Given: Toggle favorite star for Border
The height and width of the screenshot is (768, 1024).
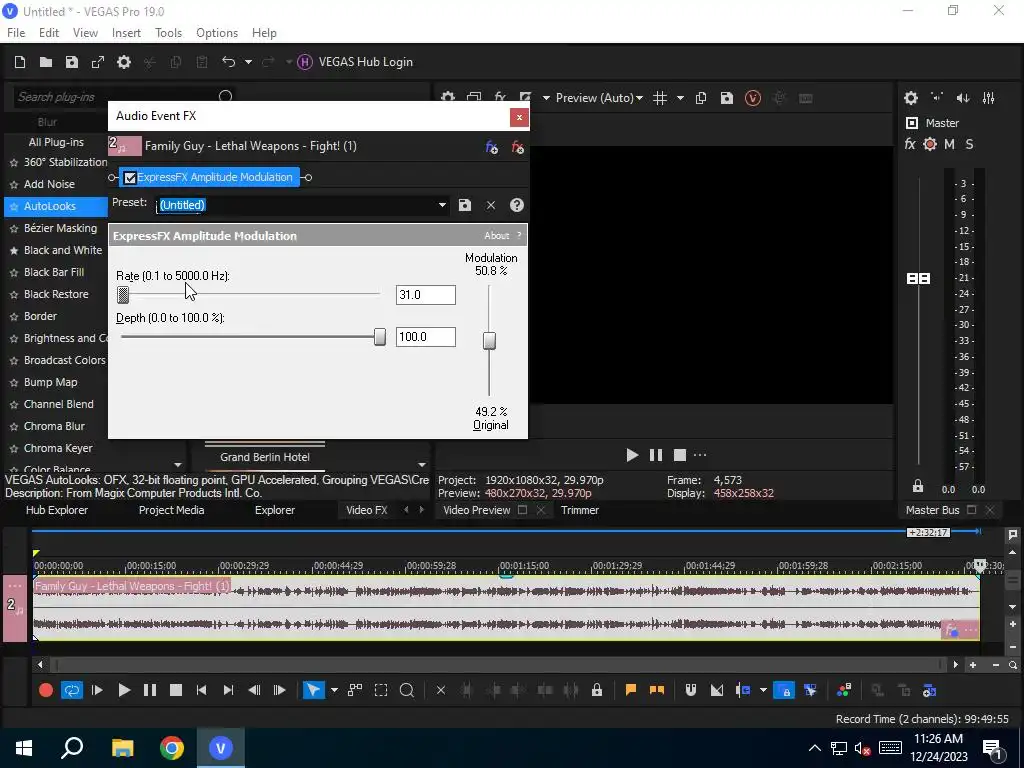Looking at the screenshot, I should point(14,317).
